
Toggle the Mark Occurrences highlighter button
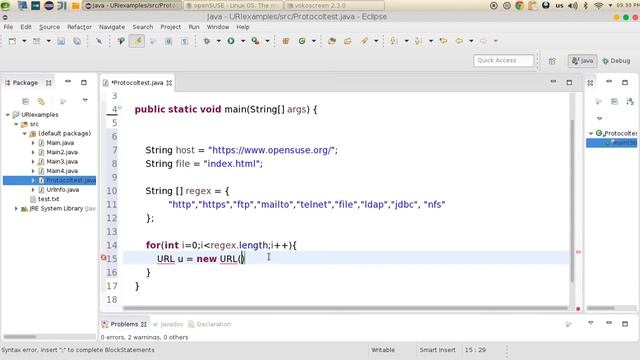(x=137, y=41)
